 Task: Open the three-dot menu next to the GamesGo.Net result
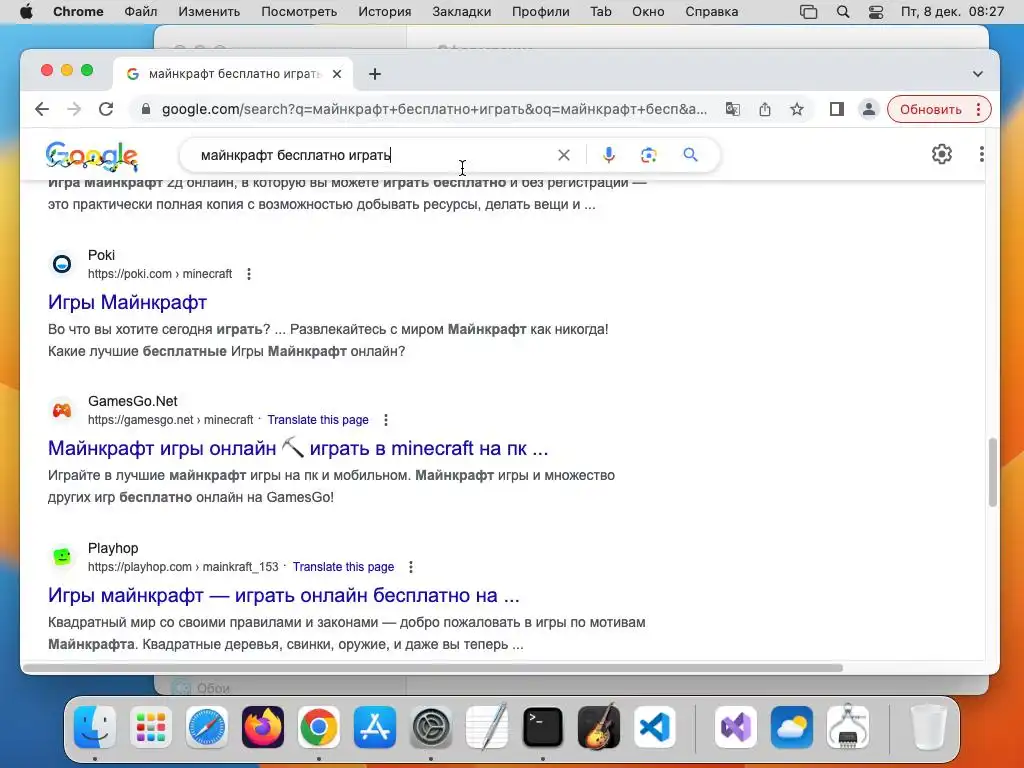click(386, 420)
